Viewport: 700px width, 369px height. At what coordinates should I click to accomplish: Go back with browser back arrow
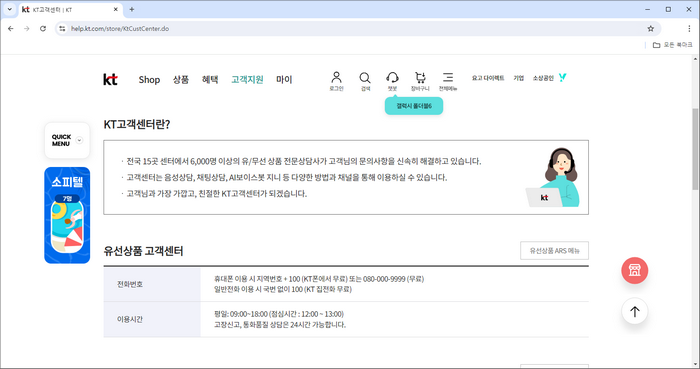click(x=11, y=29)
